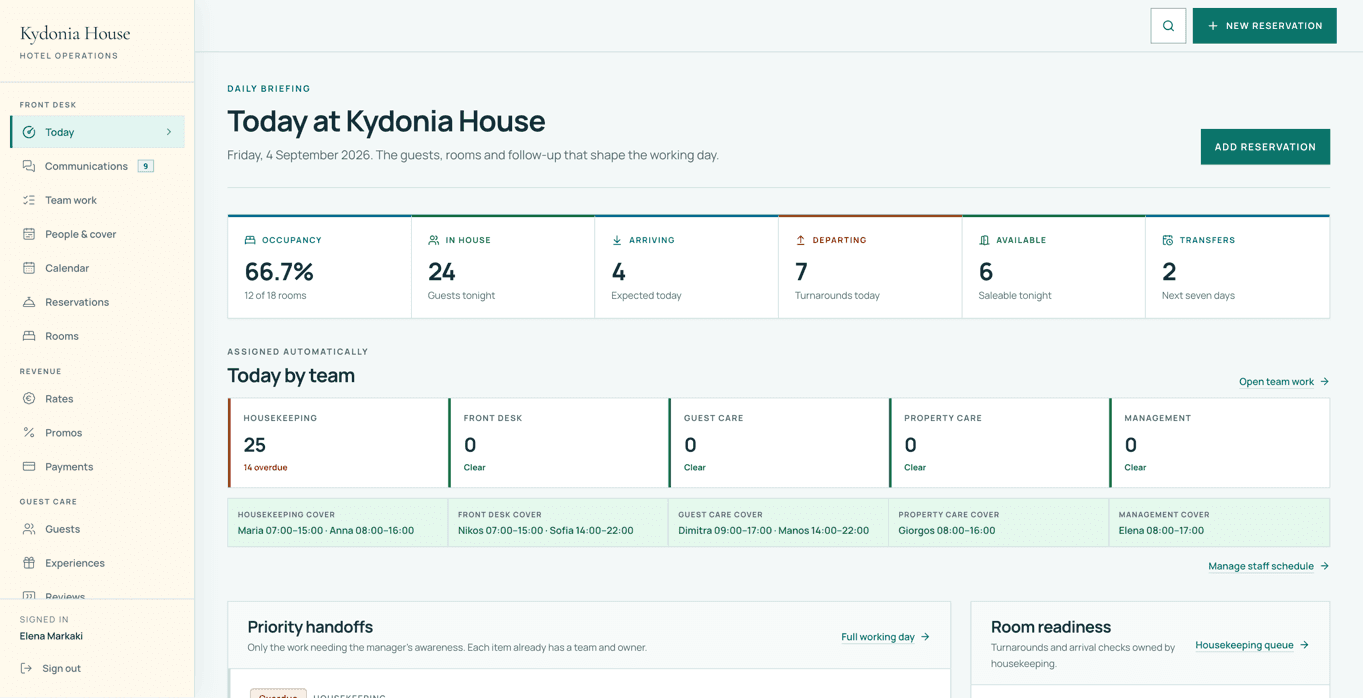Open the Management team card

click(1220, 443)
